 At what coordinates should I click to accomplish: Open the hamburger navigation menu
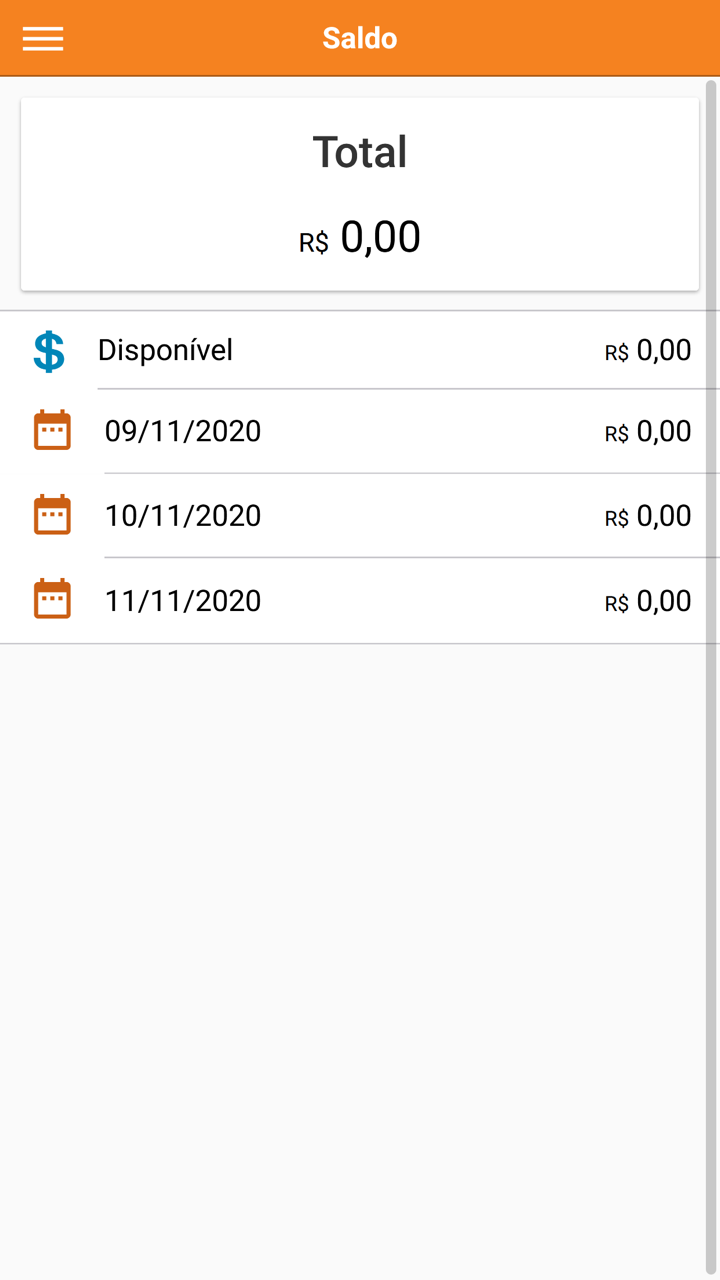click(x=43, y=38)
